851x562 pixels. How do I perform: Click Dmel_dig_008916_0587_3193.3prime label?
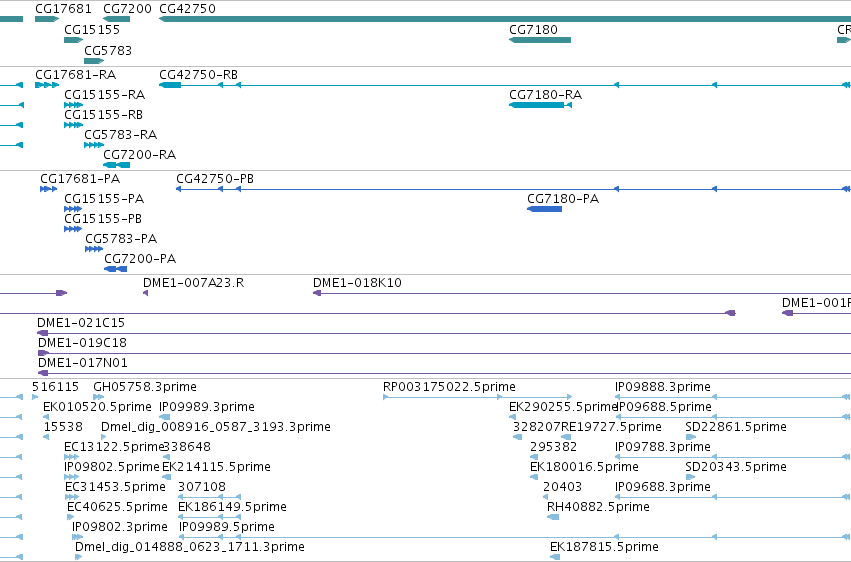(215, 427)
